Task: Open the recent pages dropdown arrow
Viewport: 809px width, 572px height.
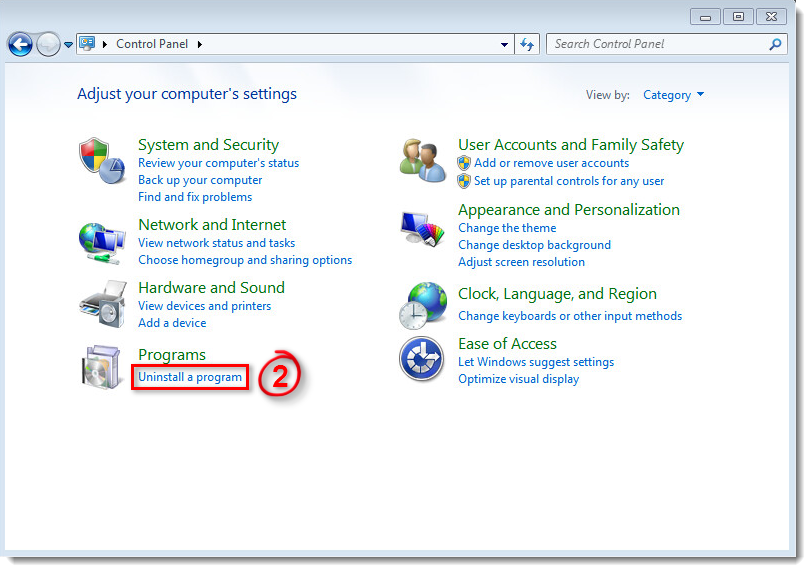Action: coord(68,45)
